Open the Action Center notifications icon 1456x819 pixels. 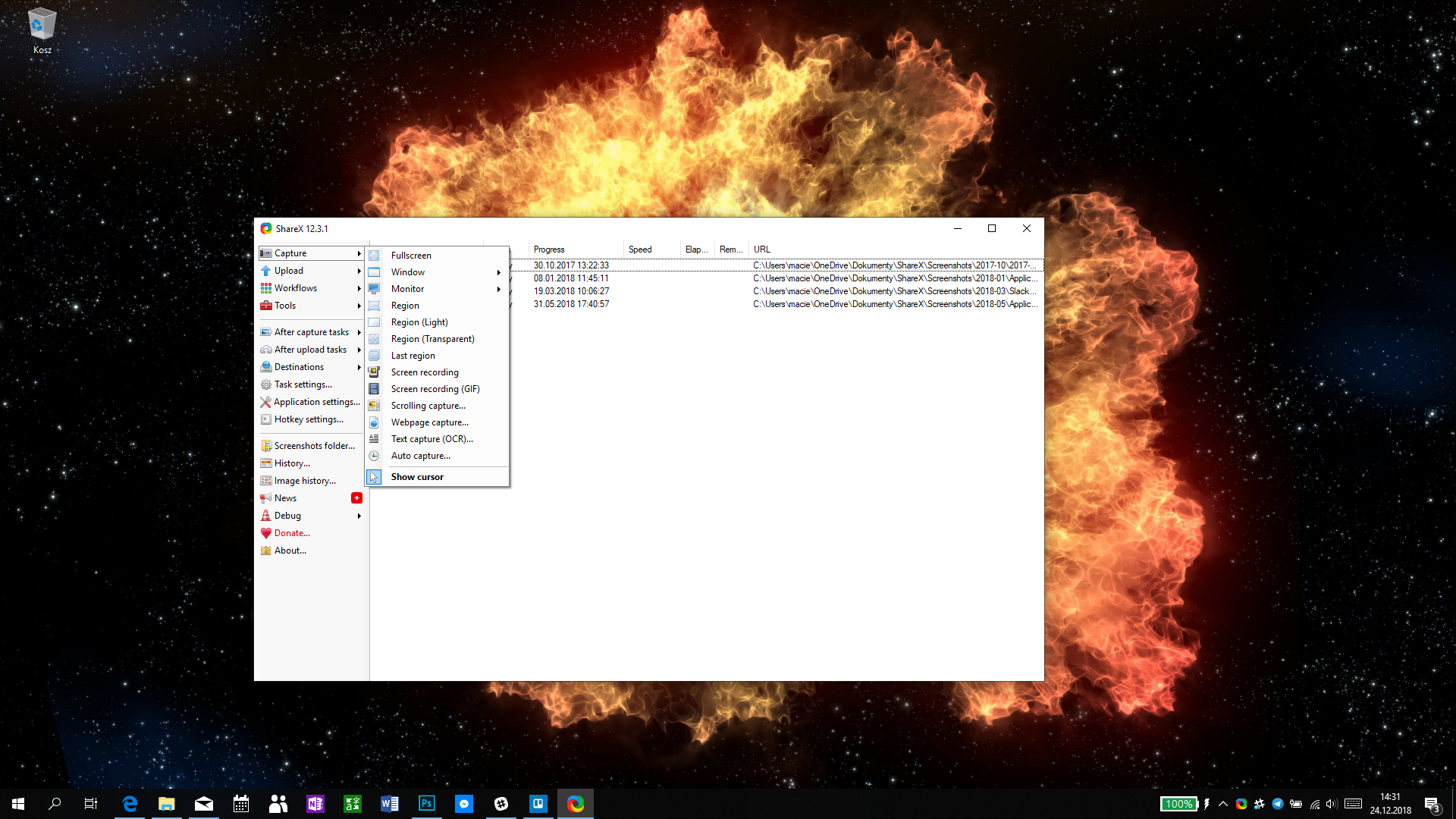point(1432,804)
